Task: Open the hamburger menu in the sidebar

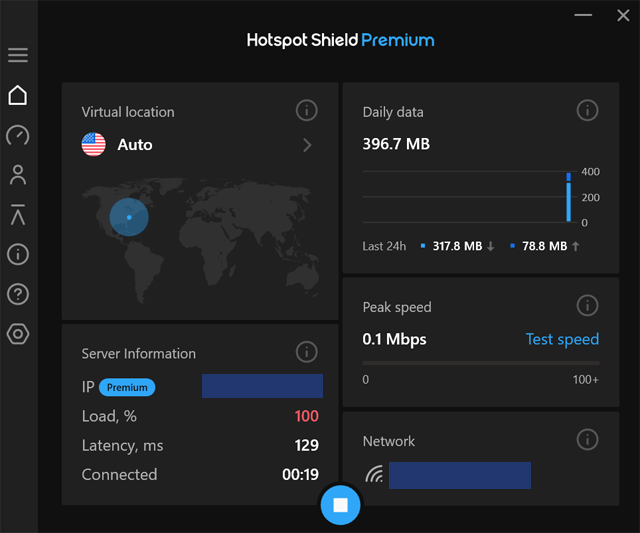Action: 18,55
